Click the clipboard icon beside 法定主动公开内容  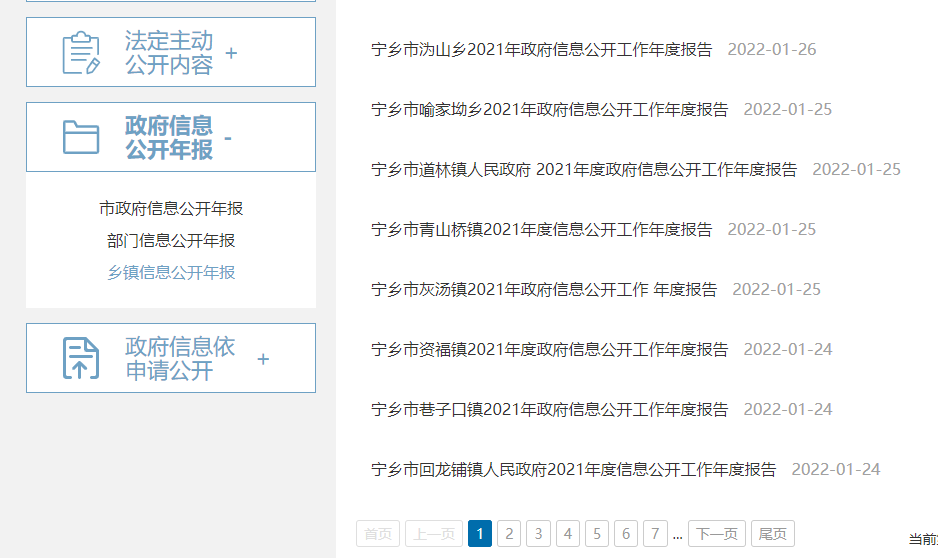(81, 53)
